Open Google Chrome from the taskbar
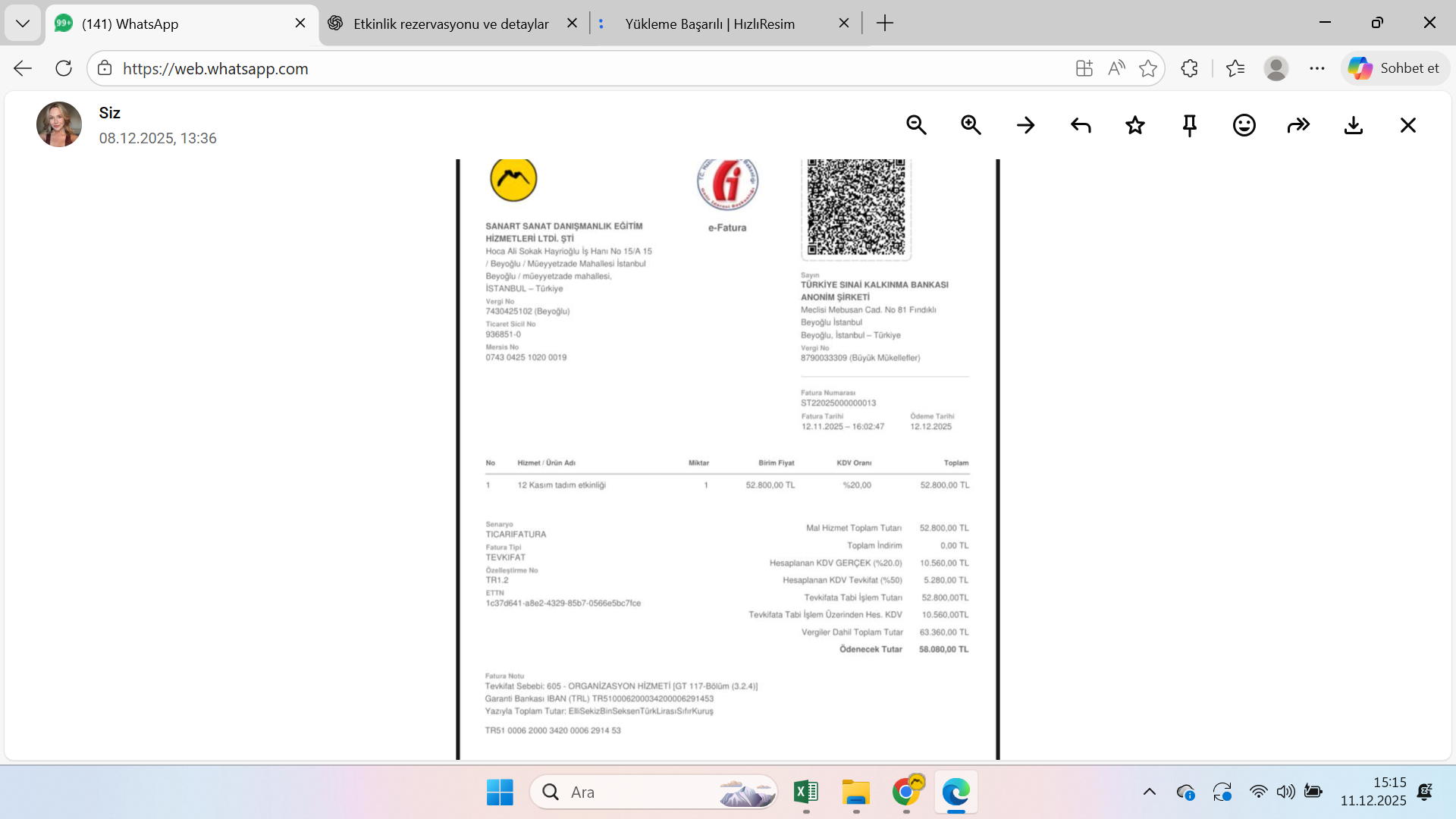Screen dimensions: 1456x819 pos(906,792)
